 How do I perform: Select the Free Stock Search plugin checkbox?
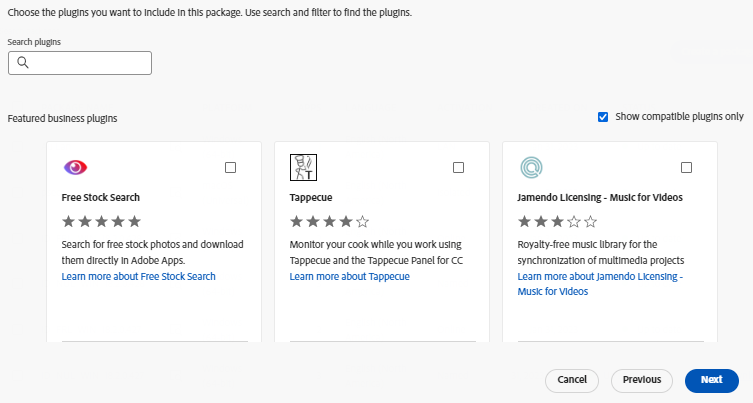click(x=231, y=167)
